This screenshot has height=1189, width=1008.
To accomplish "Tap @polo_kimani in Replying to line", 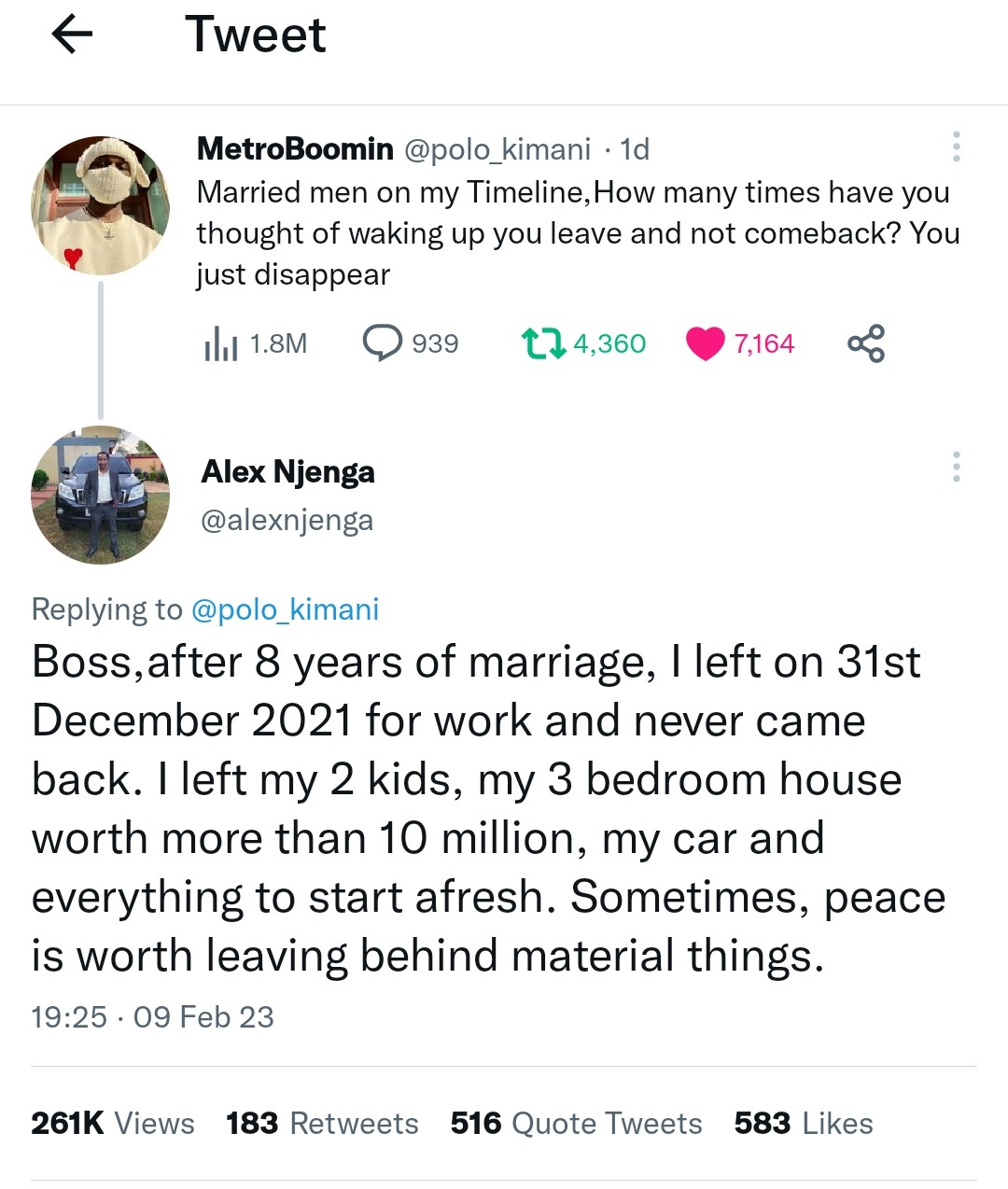I will click(285, 609).
